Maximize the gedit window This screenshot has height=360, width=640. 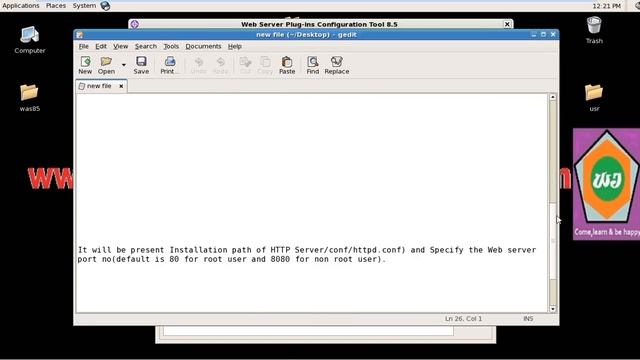coord(543,35)
